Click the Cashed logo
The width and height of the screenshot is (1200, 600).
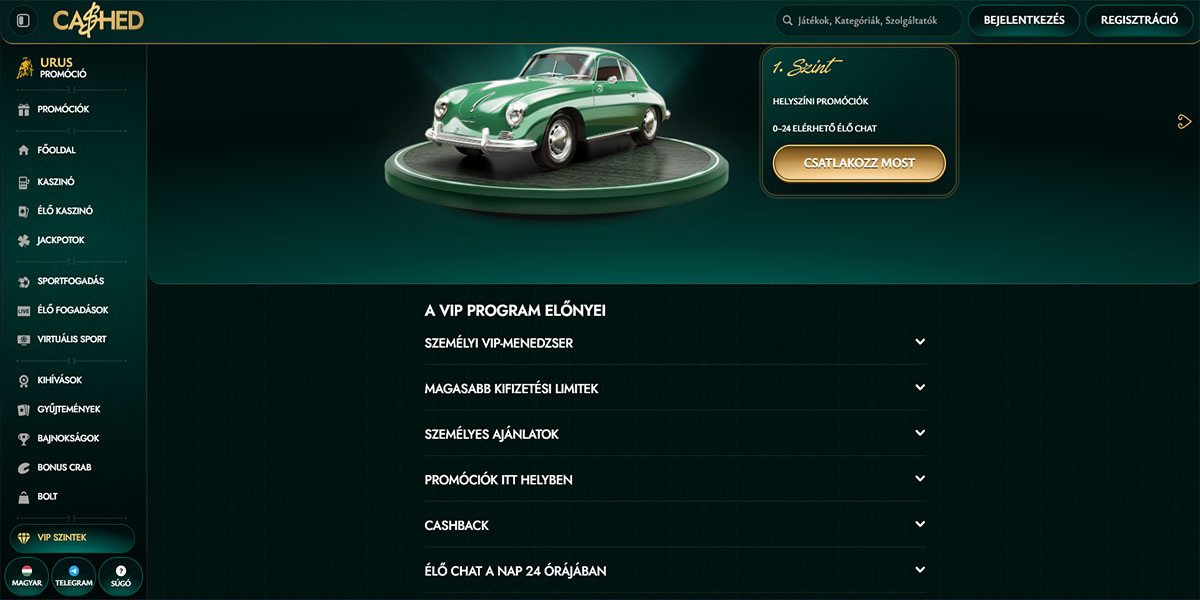[98, 20]
